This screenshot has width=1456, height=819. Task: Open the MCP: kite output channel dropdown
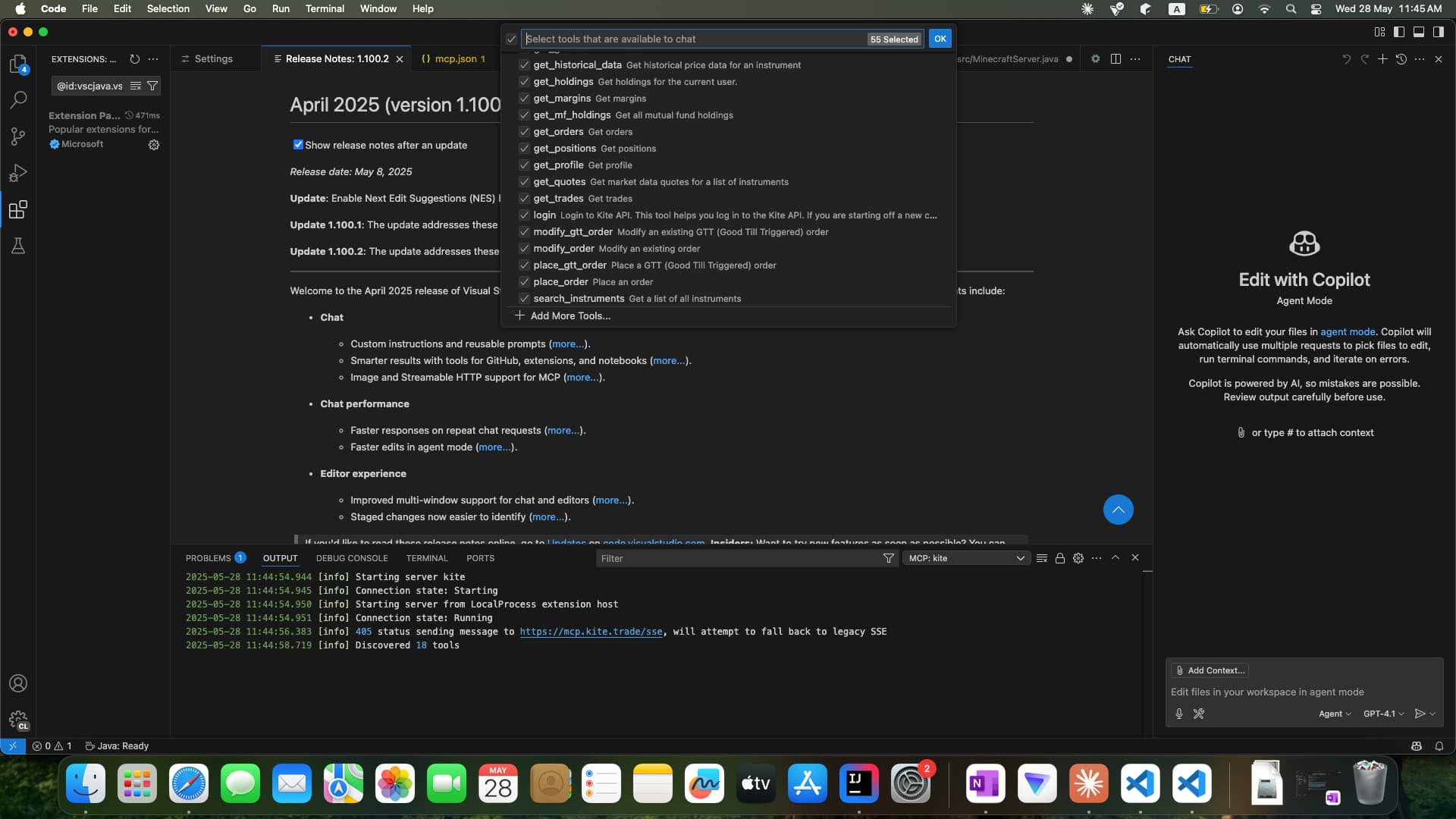(965, 558)
